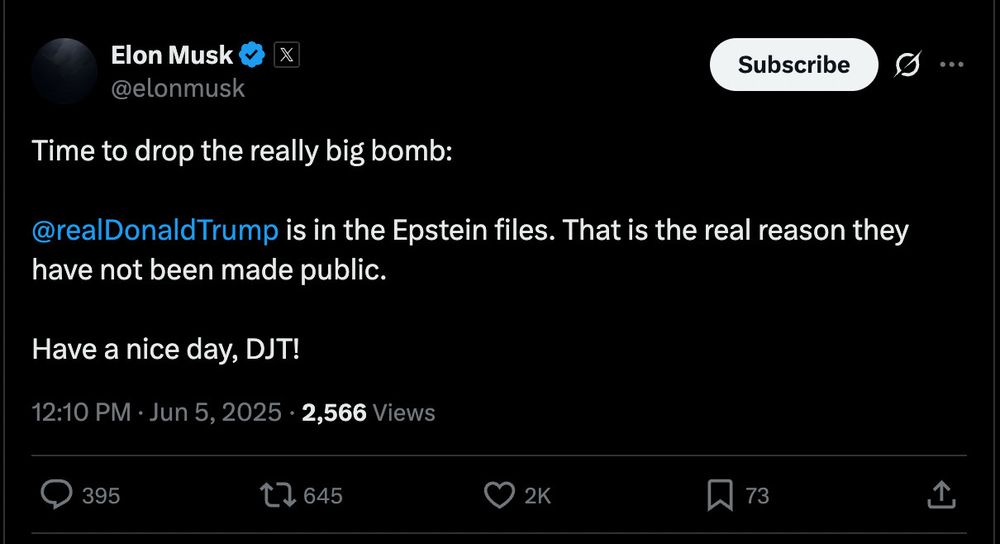Open the @realDonaldTrump mention link
The width and height of the screenshot is (1000, 544).
[x=155, y=231]
